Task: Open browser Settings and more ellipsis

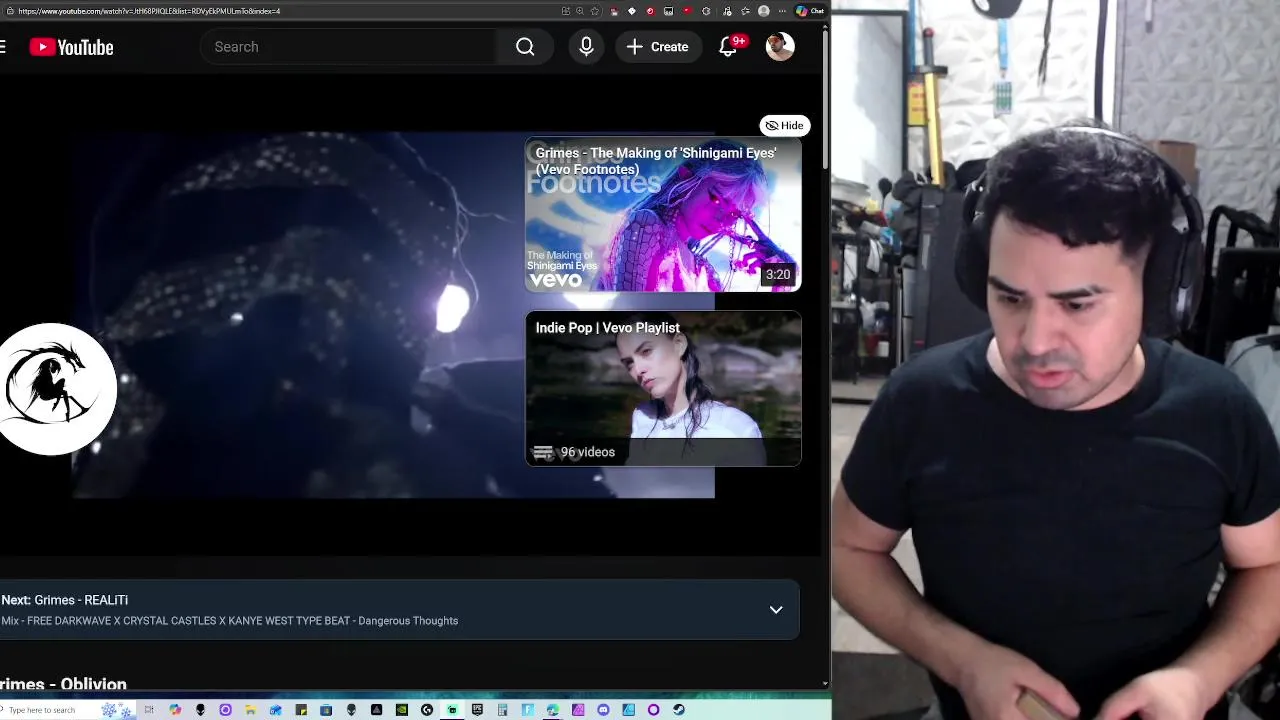Action: pos(782,11)
